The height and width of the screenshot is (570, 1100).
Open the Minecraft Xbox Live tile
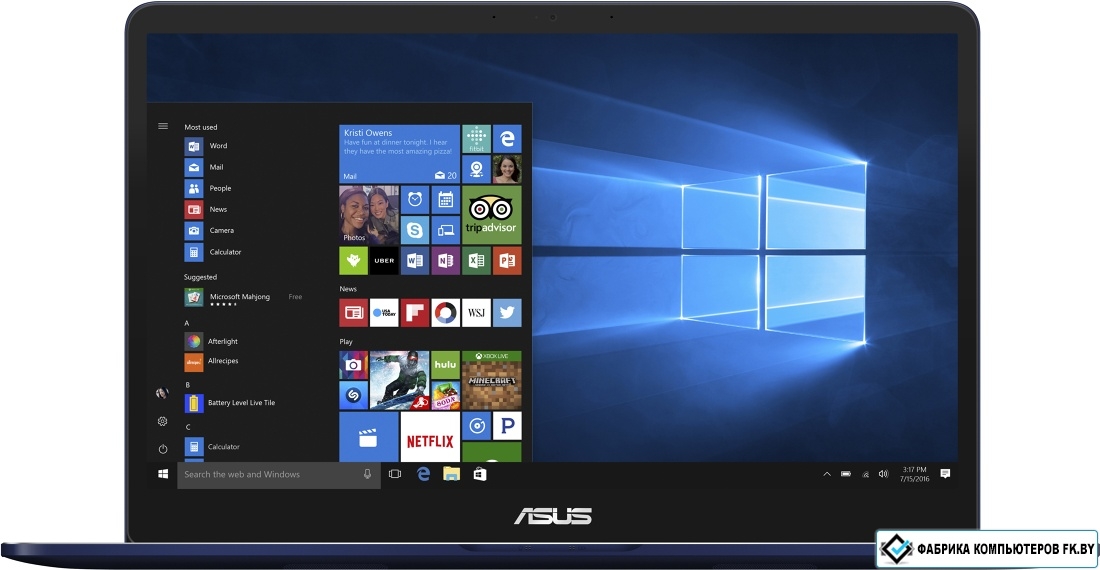[491, 380]
